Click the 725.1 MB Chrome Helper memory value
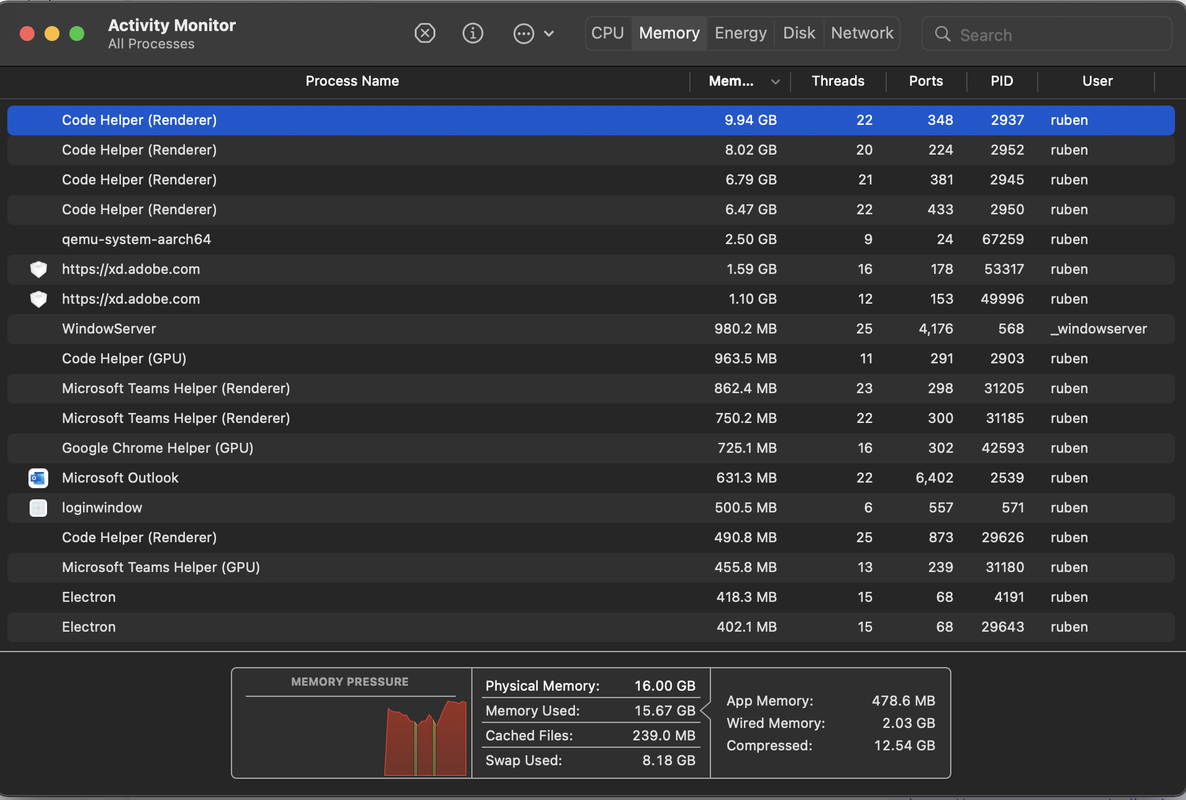This screenshot has height=800, width=1186. 747,448
